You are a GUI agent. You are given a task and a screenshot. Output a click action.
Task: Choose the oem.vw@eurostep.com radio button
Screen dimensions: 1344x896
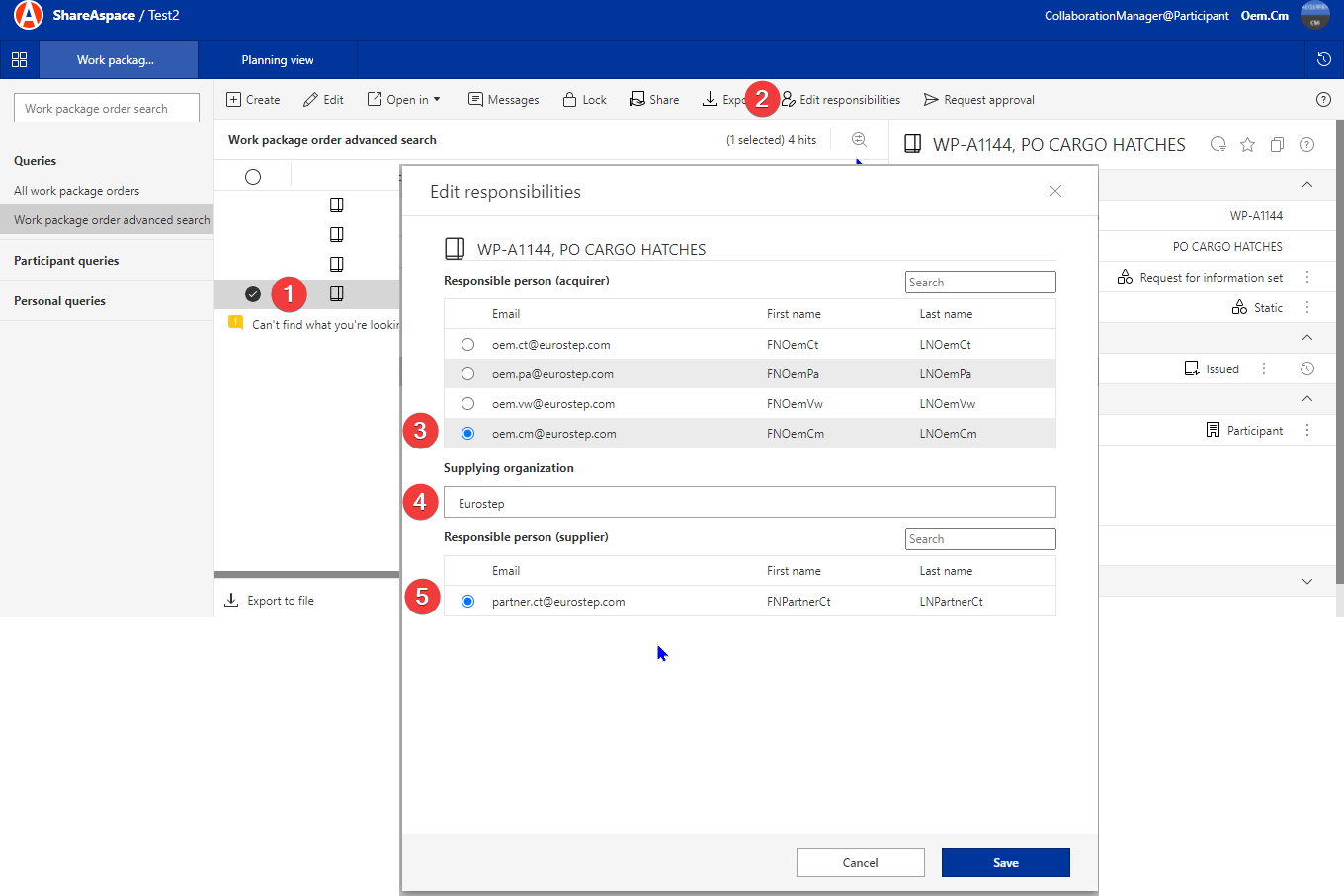(467, 404)
